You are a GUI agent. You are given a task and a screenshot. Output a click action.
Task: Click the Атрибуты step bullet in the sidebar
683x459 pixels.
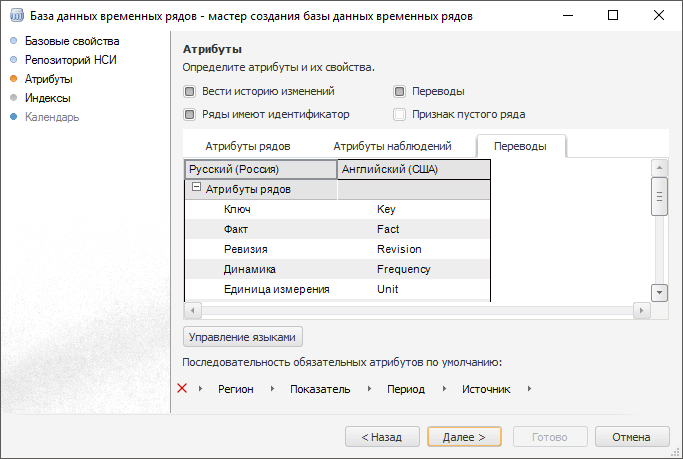pos(13,79)
